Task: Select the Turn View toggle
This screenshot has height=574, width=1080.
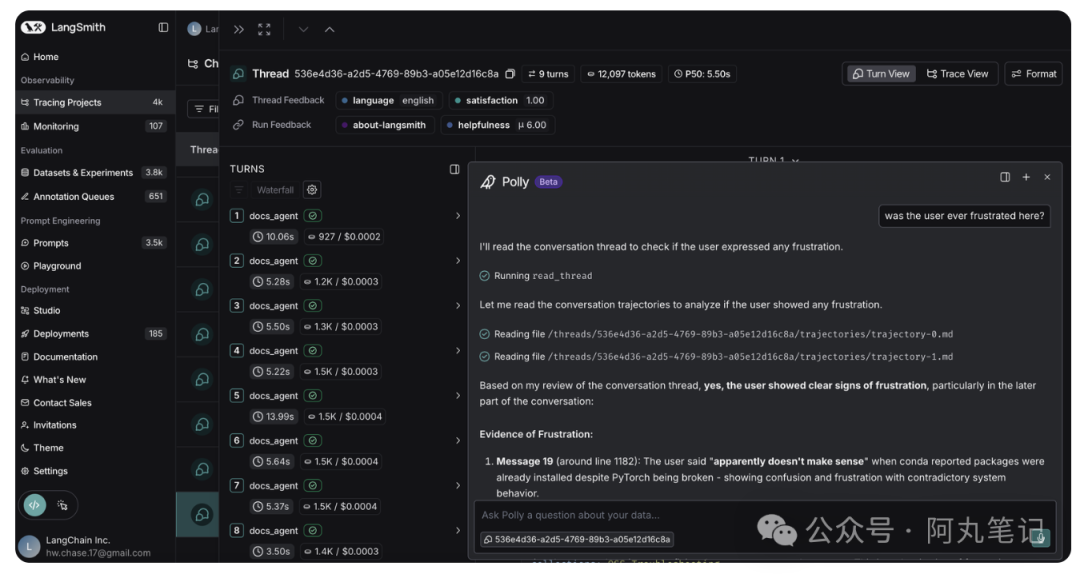Action: [880, 74]
